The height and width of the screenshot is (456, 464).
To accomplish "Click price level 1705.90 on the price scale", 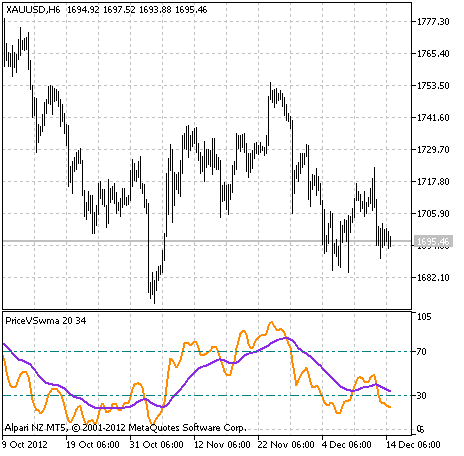I will [433, 214].
